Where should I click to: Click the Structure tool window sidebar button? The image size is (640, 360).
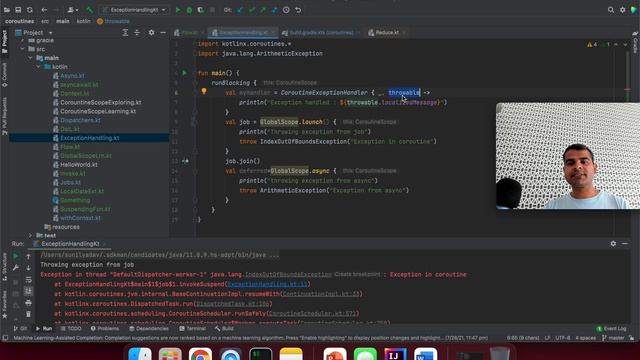click(4, 266)
